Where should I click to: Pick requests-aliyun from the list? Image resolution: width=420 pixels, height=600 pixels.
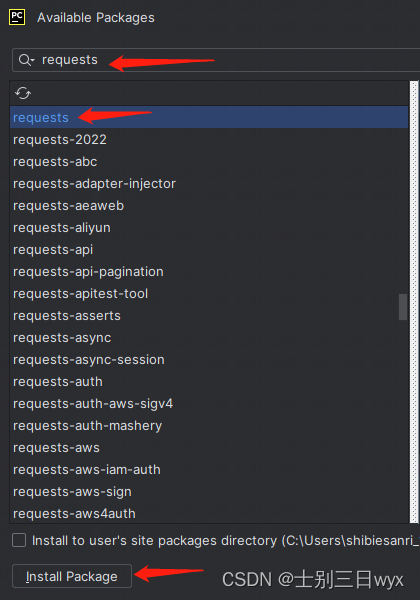pos(209,228)
